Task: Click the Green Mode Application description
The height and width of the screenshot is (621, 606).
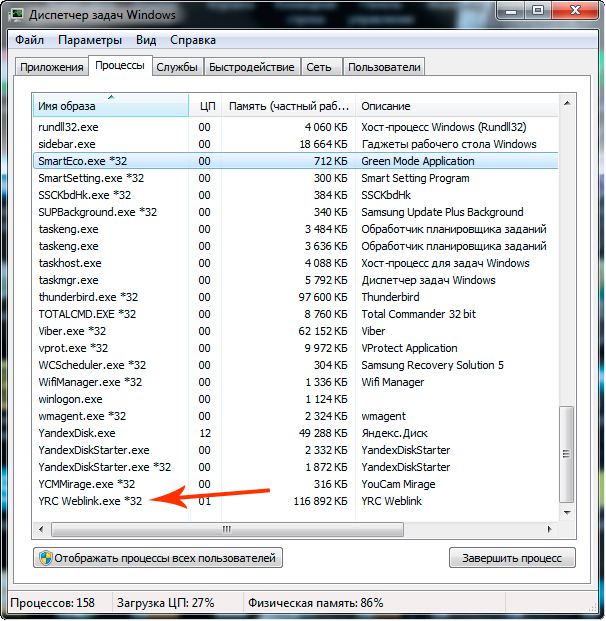Action: pyautogui.click(x=418, y=161)
